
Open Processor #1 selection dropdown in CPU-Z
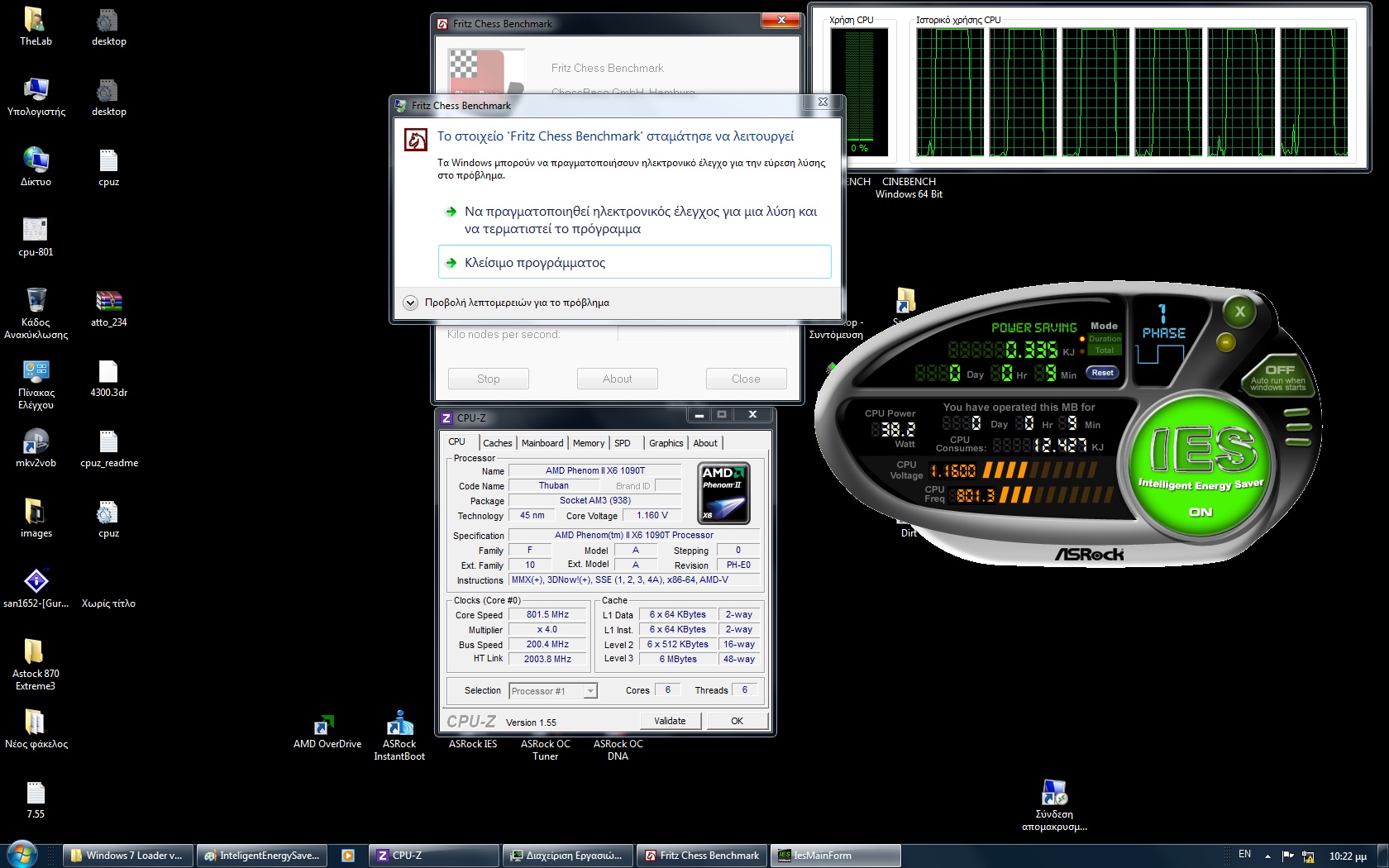[553, 690]
